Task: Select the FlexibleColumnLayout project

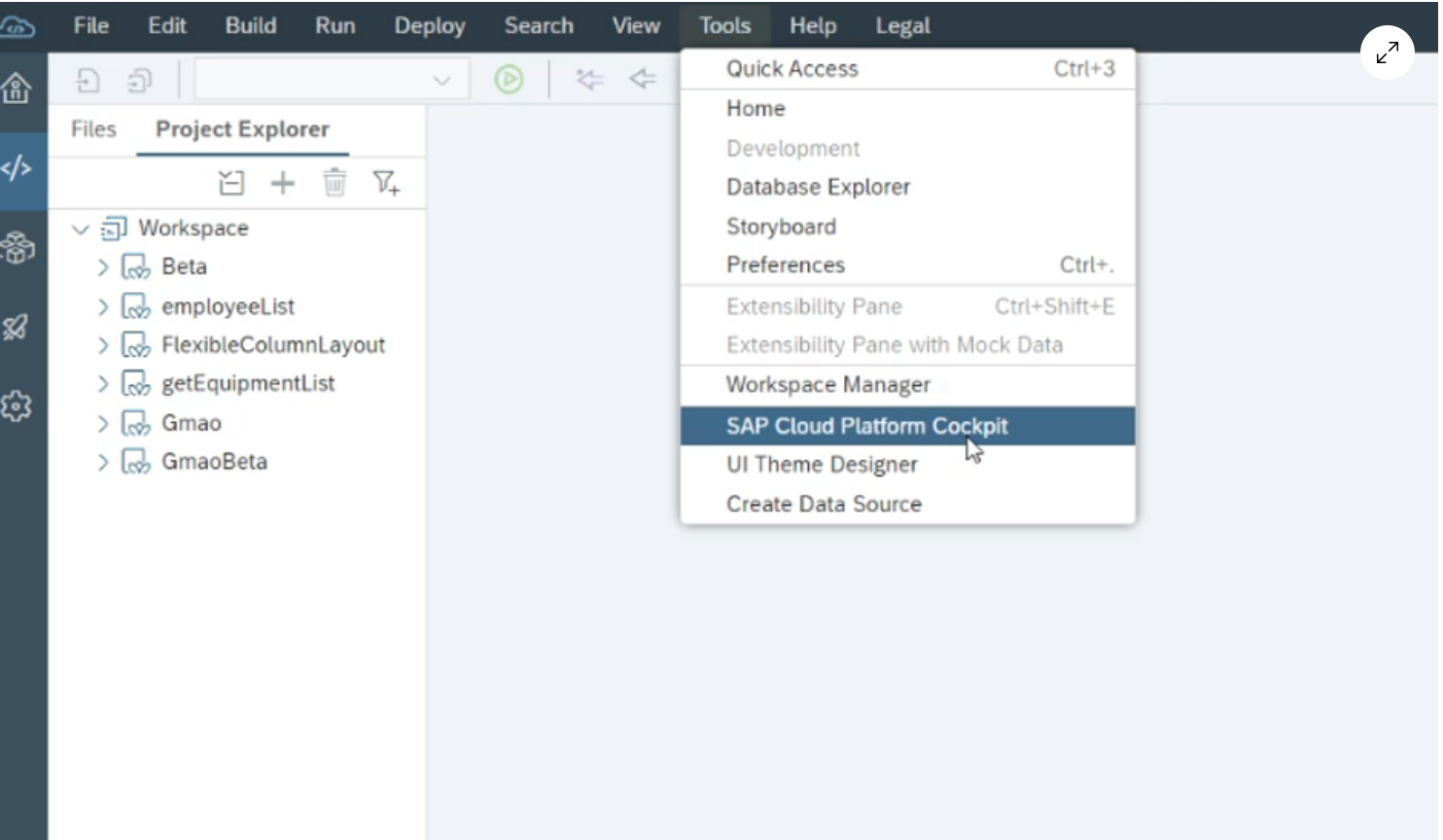Action: pos(272,345)
